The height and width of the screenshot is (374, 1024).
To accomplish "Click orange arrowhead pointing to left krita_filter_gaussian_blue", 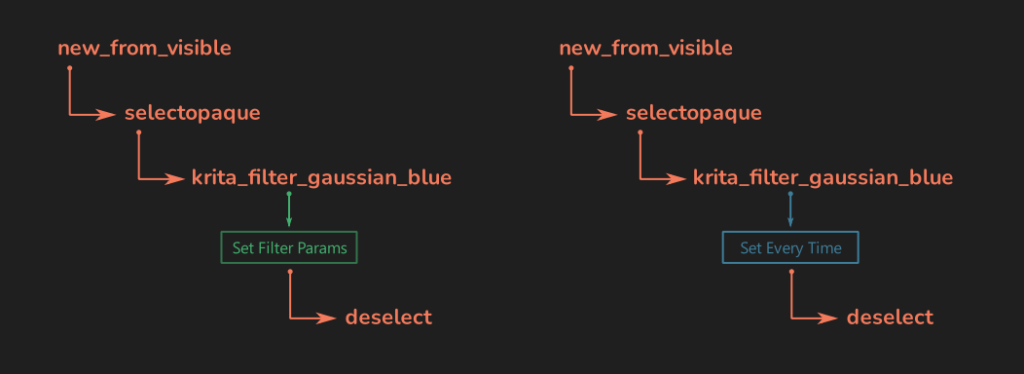I will click(174, 179).
